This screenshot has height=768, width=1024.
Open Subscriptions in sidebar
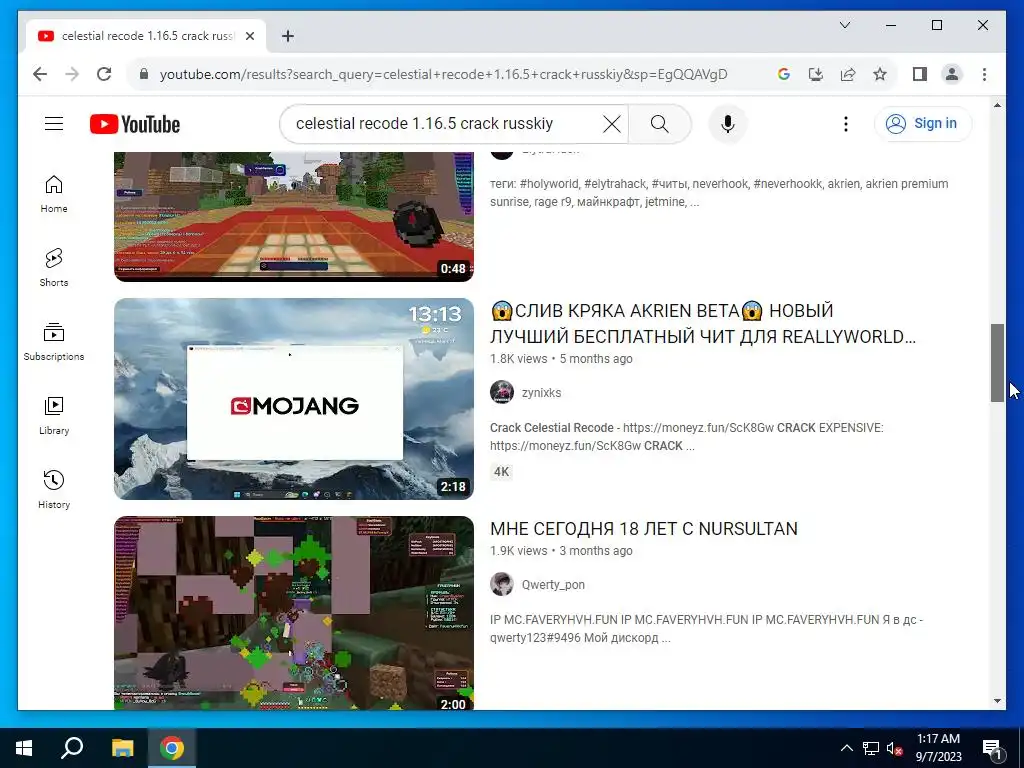click(x=54, y=342)
